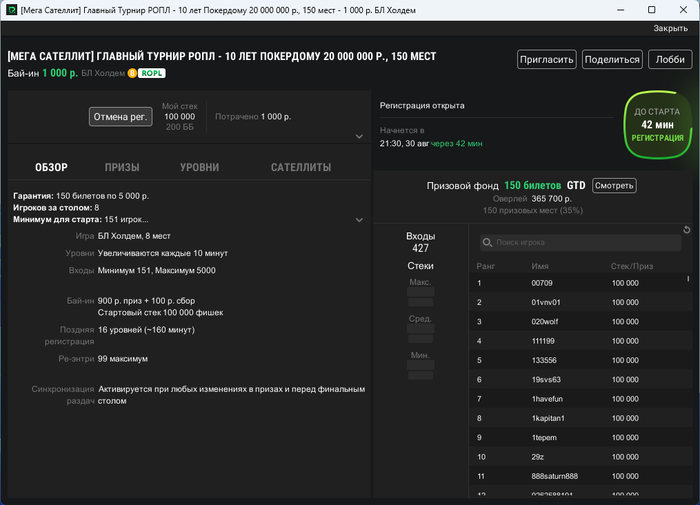Select player 19svs63 row
The image size is (700, 505).
pyautogui.click(x=580, y=380)
